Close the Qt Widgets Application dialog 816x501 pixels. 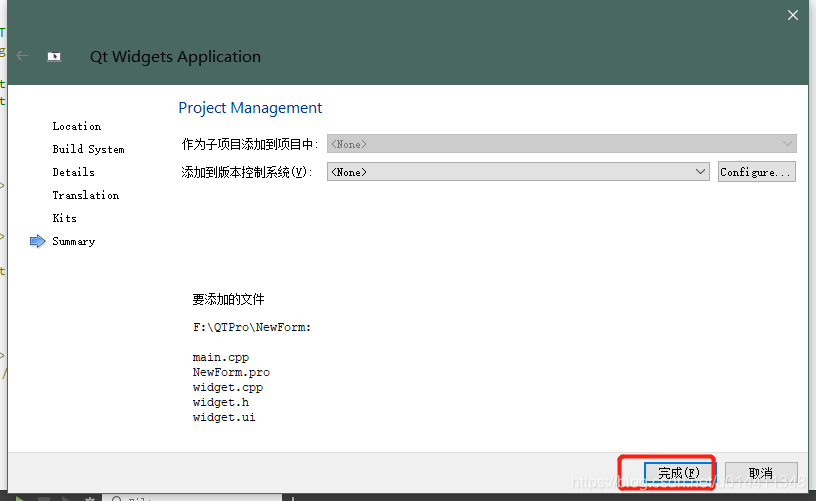pos(793,15)
